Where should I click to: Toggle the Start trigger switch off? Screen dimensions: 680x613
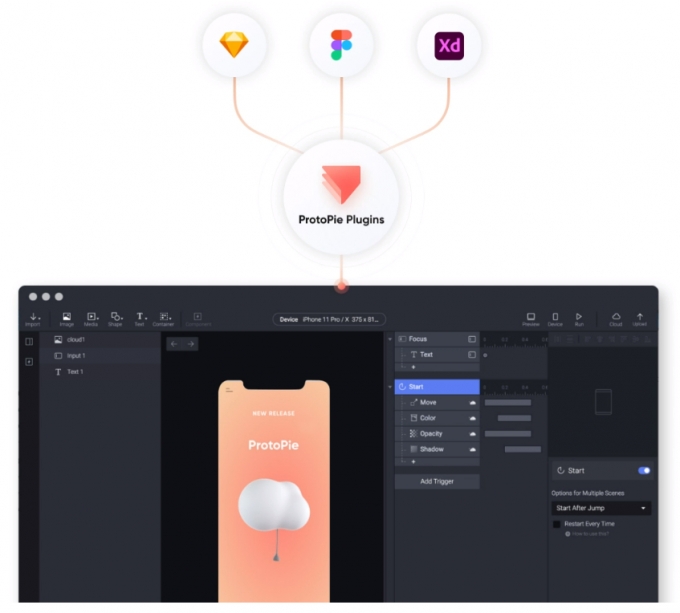pos(644,470)
